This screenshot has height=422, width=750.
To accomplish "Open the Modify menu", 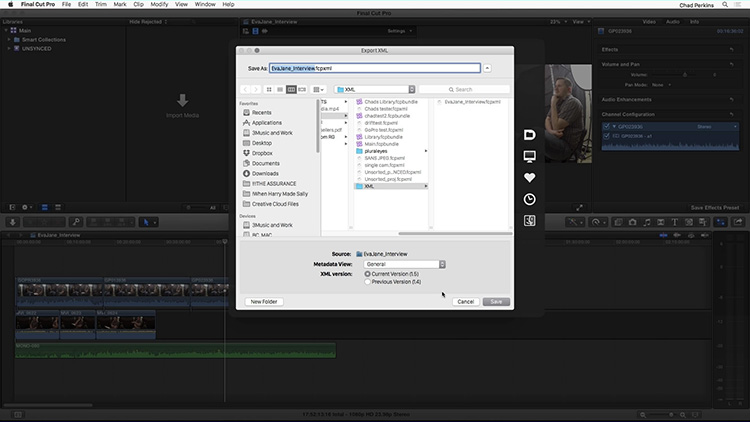I will pos(159,4).
